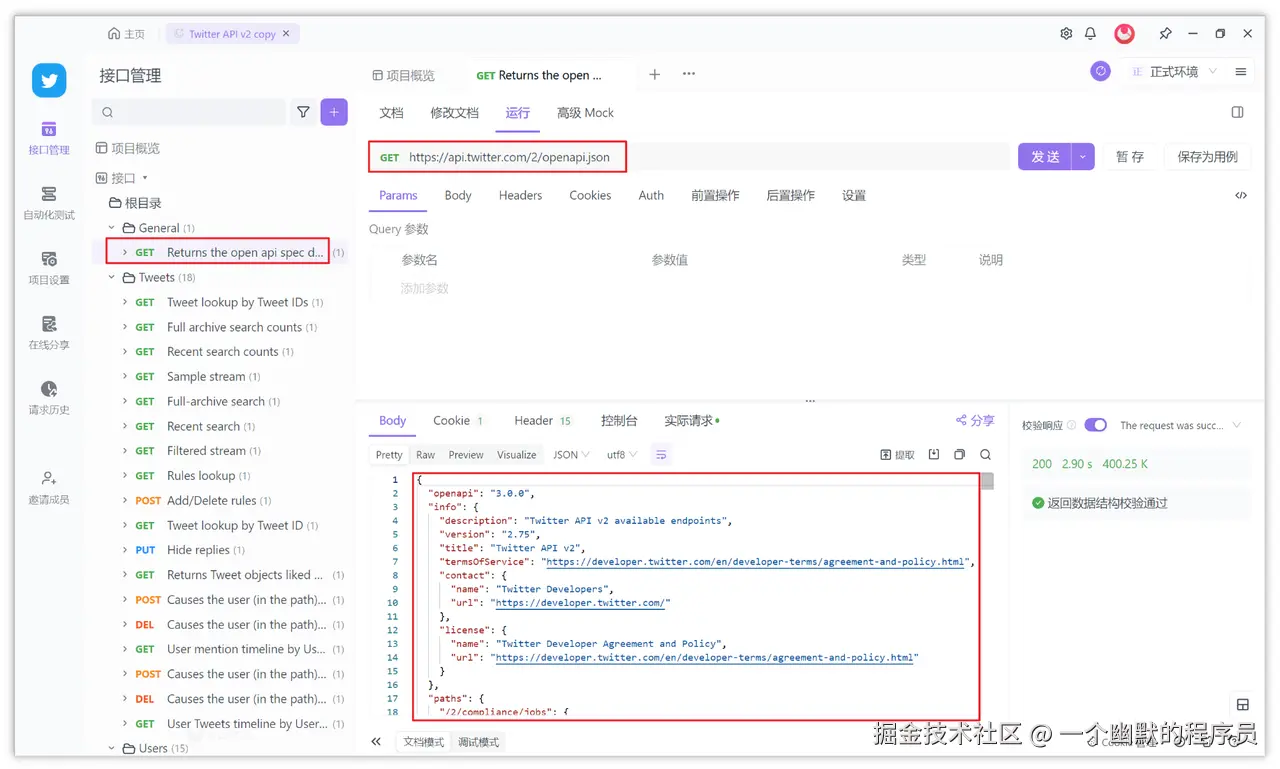Open the utf8 encoding dropdown
This screenshot has width=1280, height=769.
[x=623, y=455]
